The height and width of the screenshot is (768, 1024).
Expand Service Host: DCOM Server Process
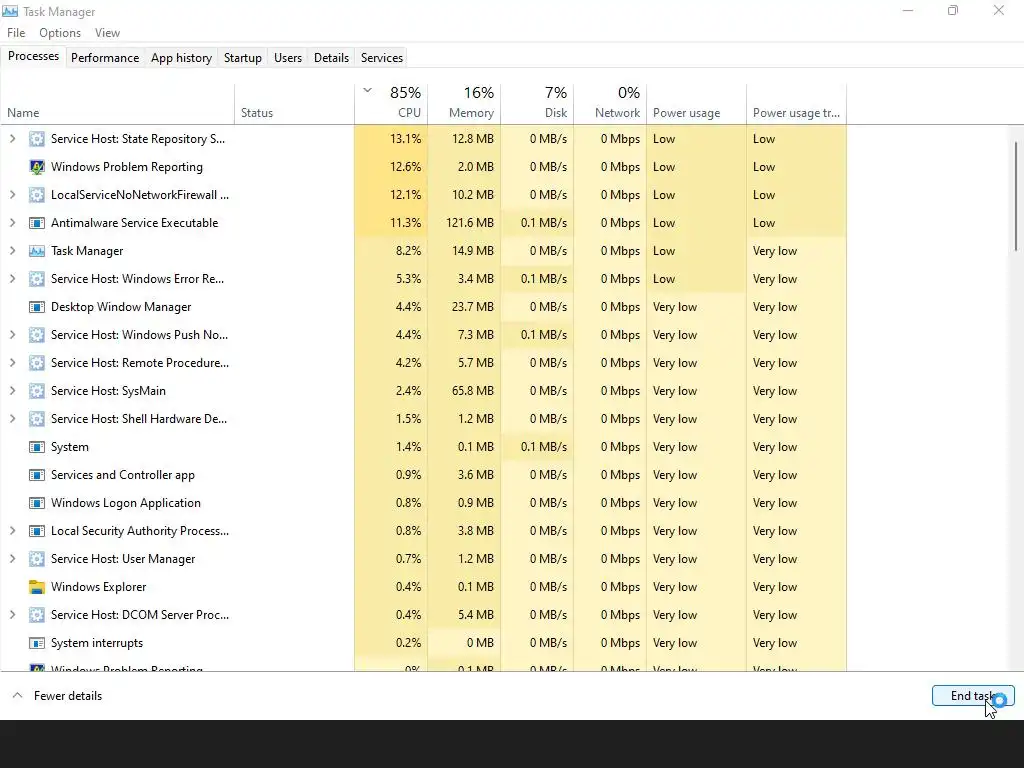[12, 615]
